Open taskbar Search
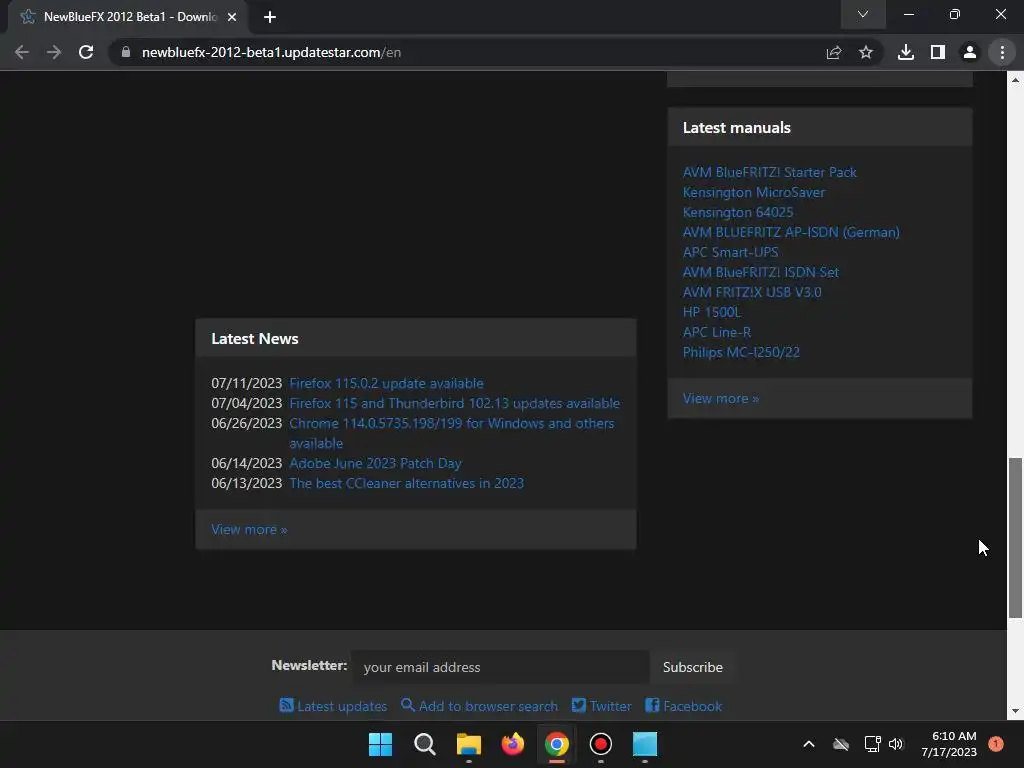Image resolution: width=1024 pixels, height=768 pixels. [424, 744]
